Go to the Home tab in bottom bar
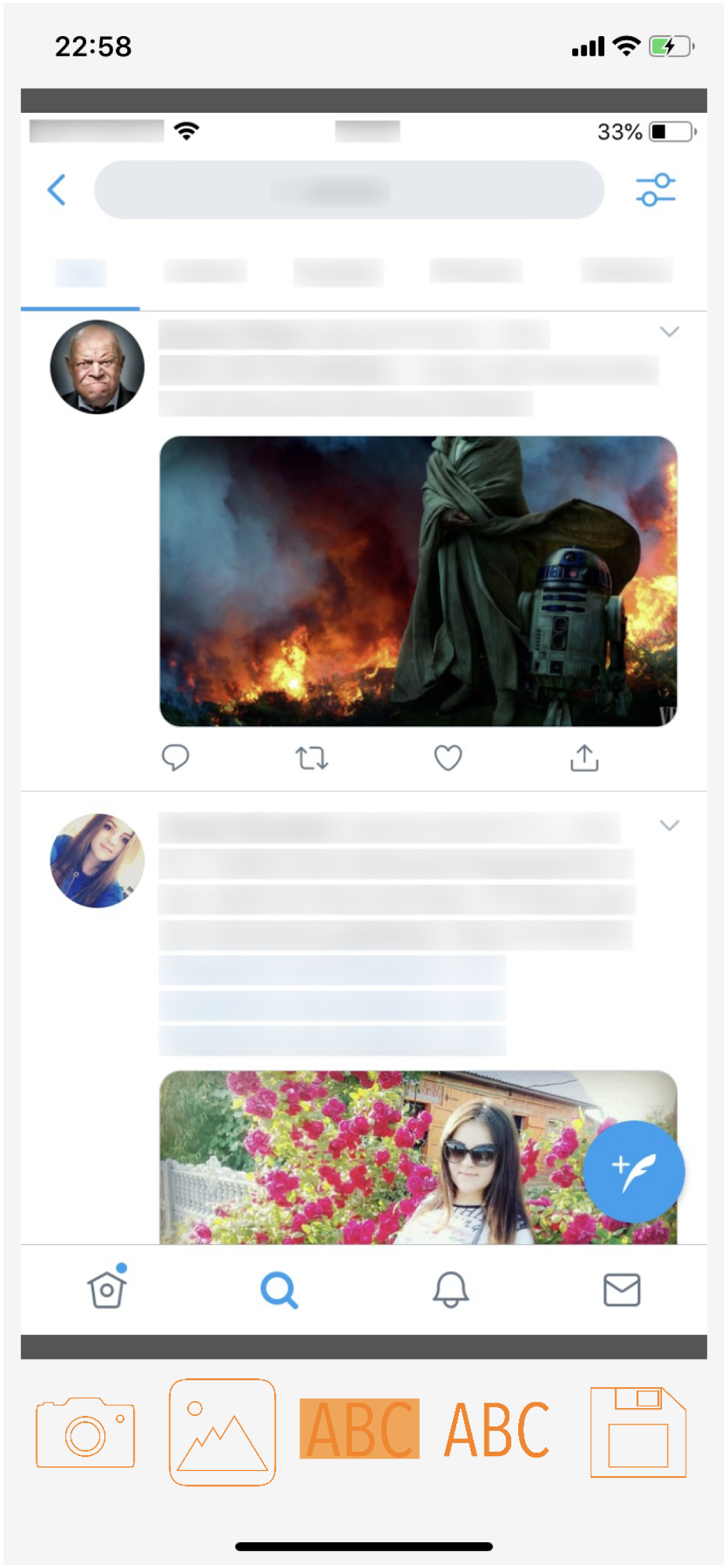Image resolution: width=724 pixels, height=1568 pixels. click(x=107, y=1287)
